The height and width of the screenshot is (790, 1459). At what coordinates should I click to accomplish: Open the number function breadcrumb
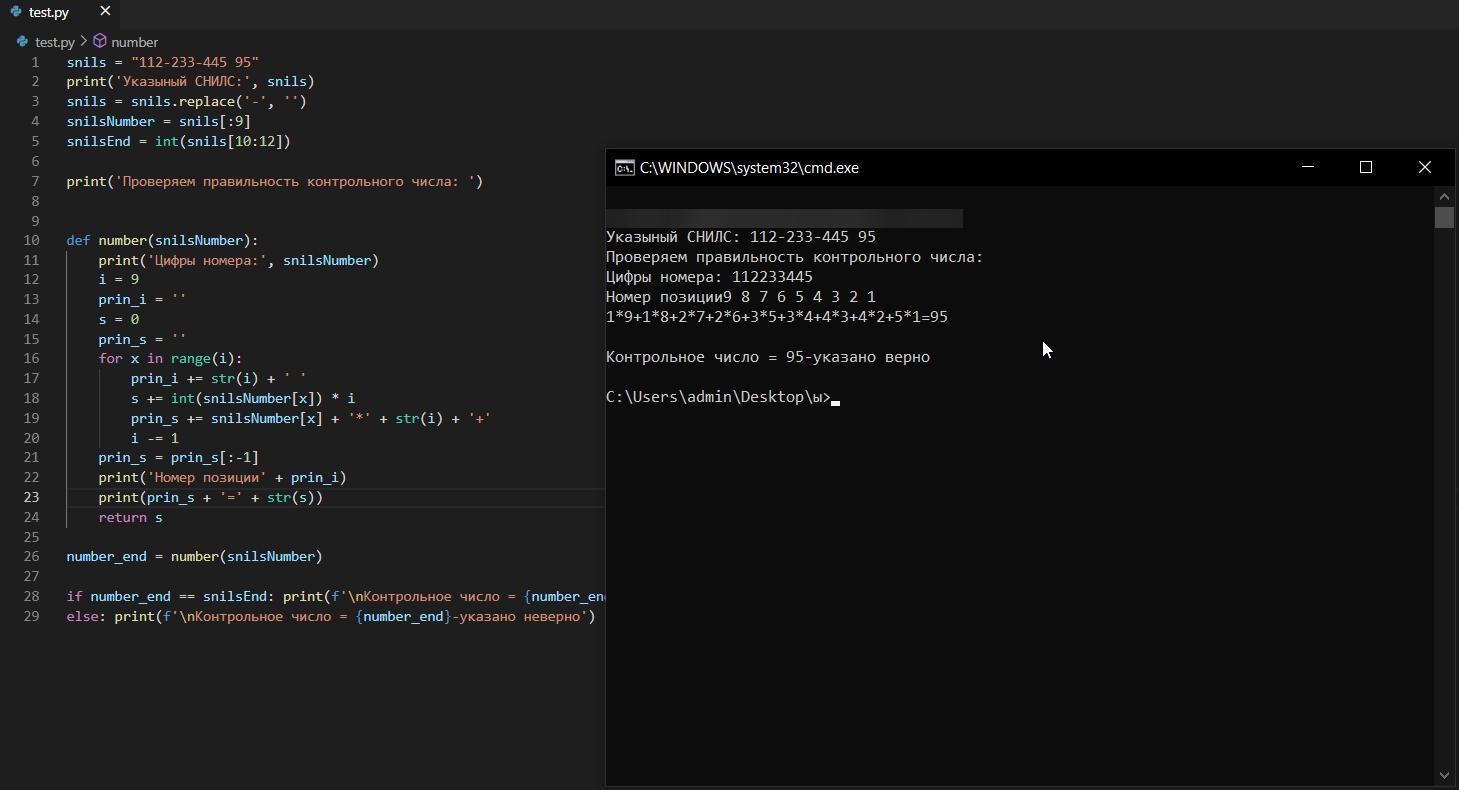pos(134,42)
